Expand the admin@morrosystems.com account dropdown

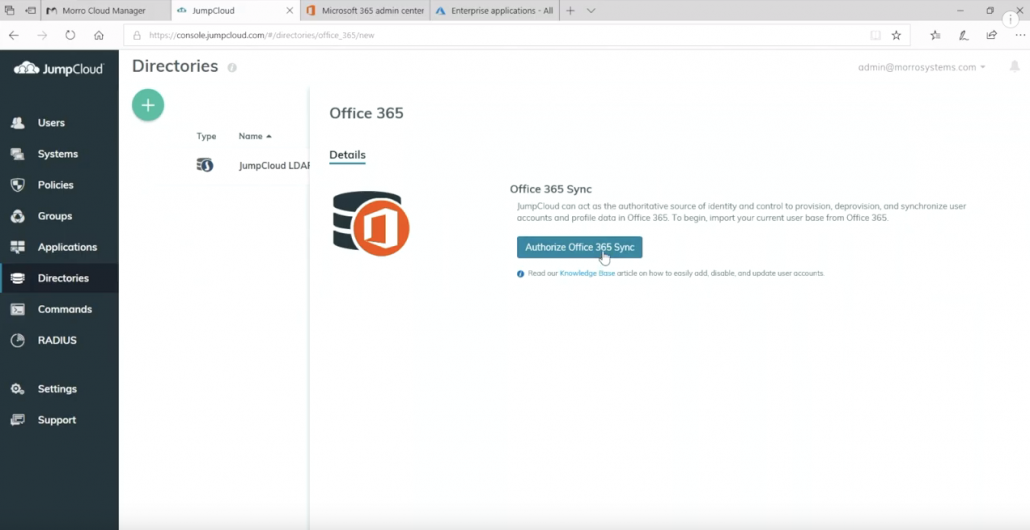point(922,67)
